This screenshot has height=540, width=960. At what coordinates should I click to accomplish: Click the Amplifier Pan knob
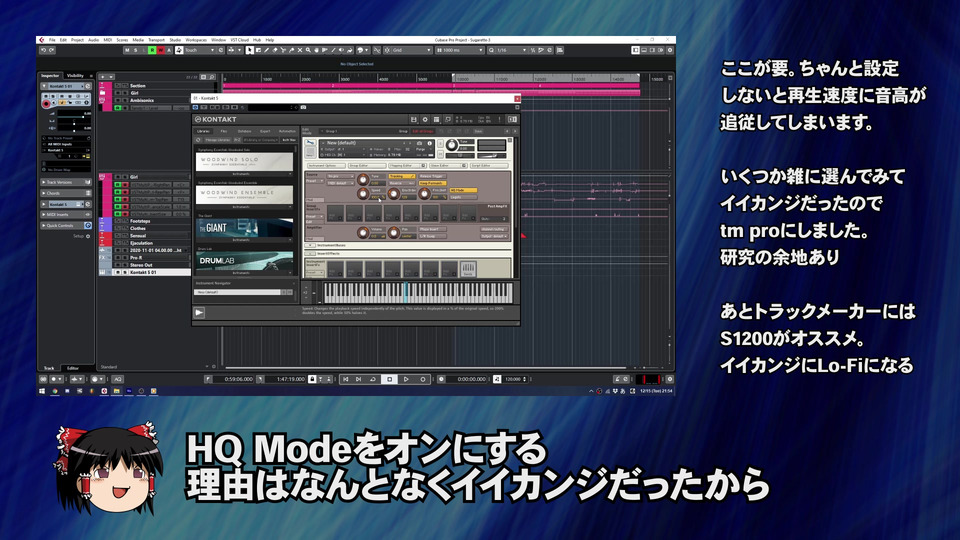pyautogui.click(x=394, y=233)
